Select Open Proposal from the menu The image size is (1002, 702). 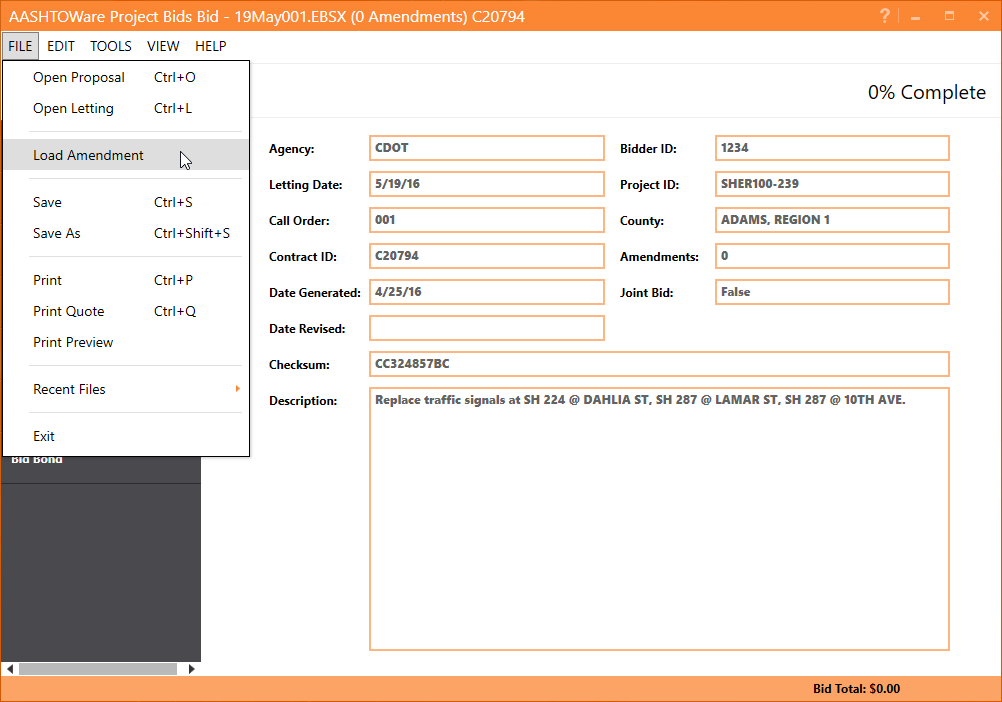click(x=79, y=77)
